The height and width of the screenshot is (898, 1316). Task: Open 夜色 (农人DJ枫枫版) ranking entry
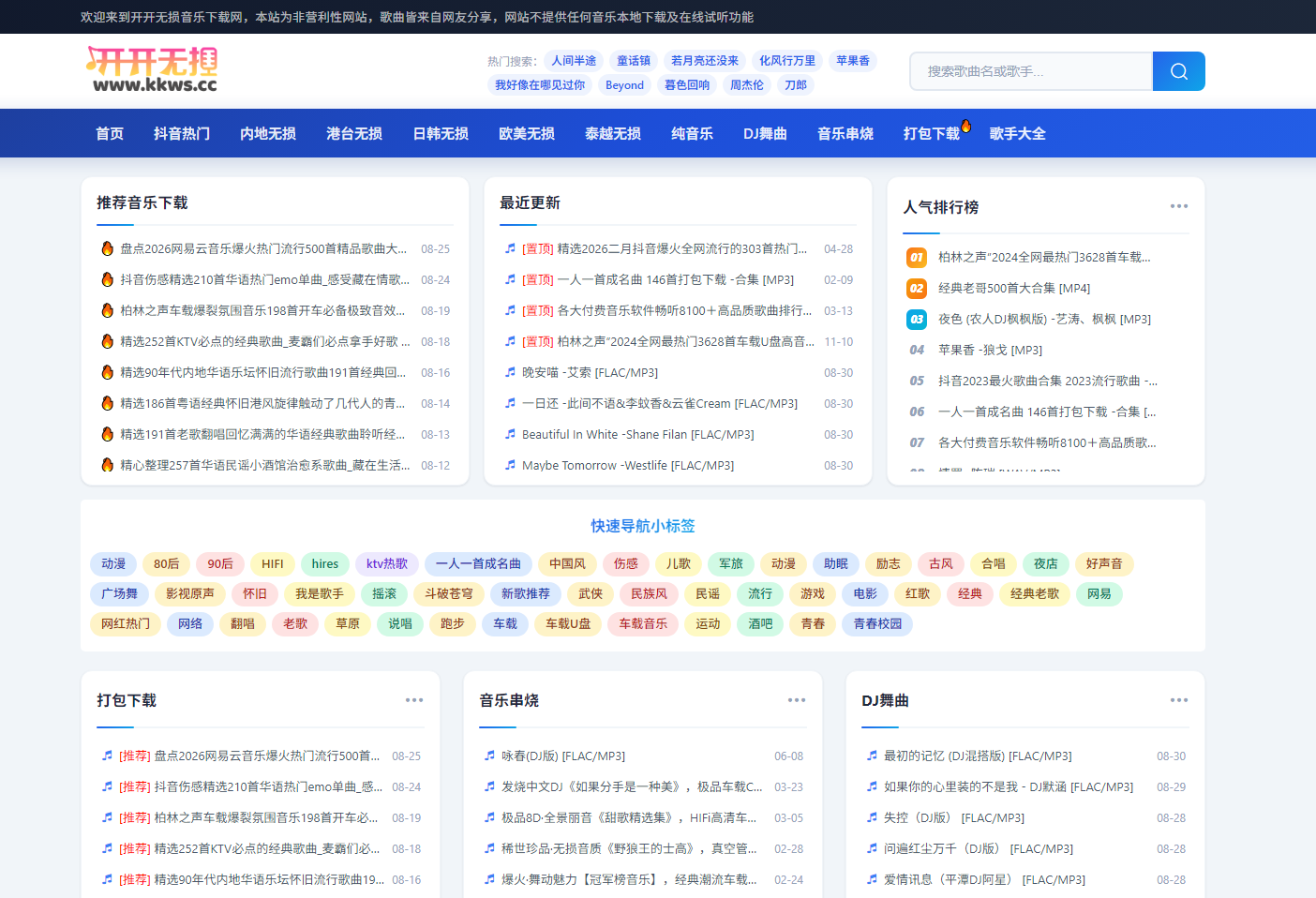[1044, 319]
